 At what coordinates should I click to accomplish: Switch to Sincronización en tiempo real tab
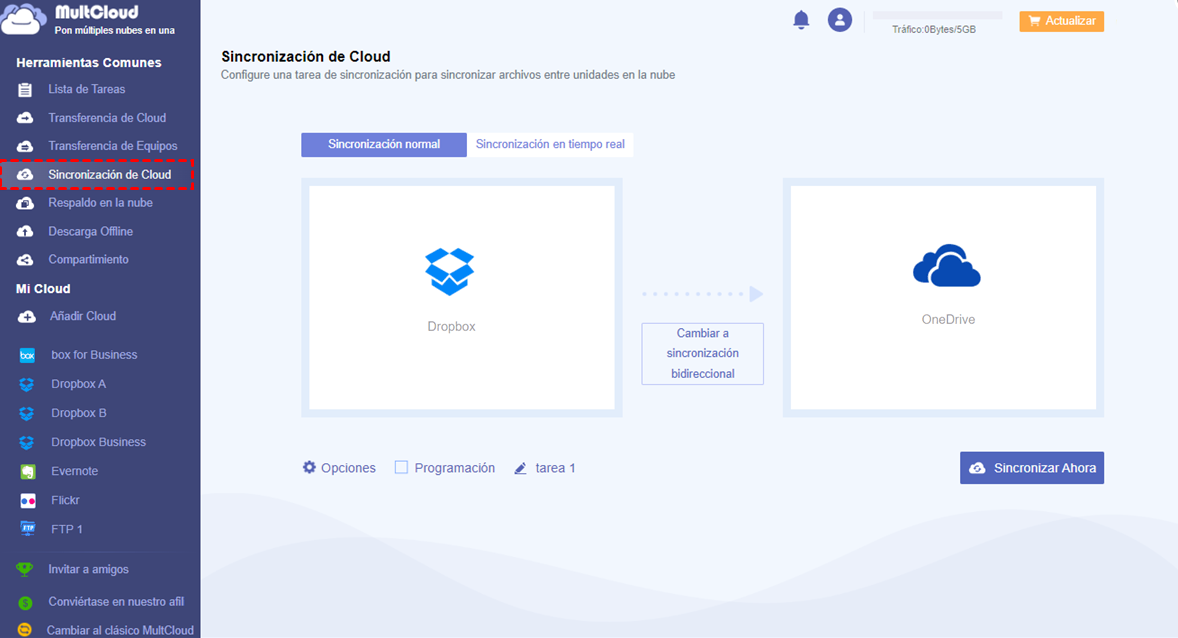pos(550,144)
